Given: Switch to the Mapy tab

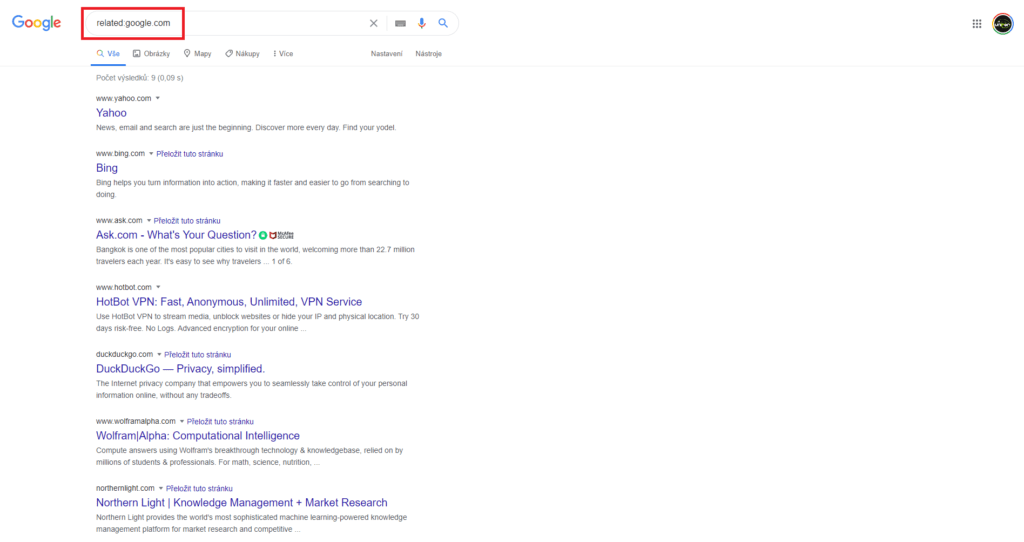Looking at the screenshot, I should [x=197, y=53].
